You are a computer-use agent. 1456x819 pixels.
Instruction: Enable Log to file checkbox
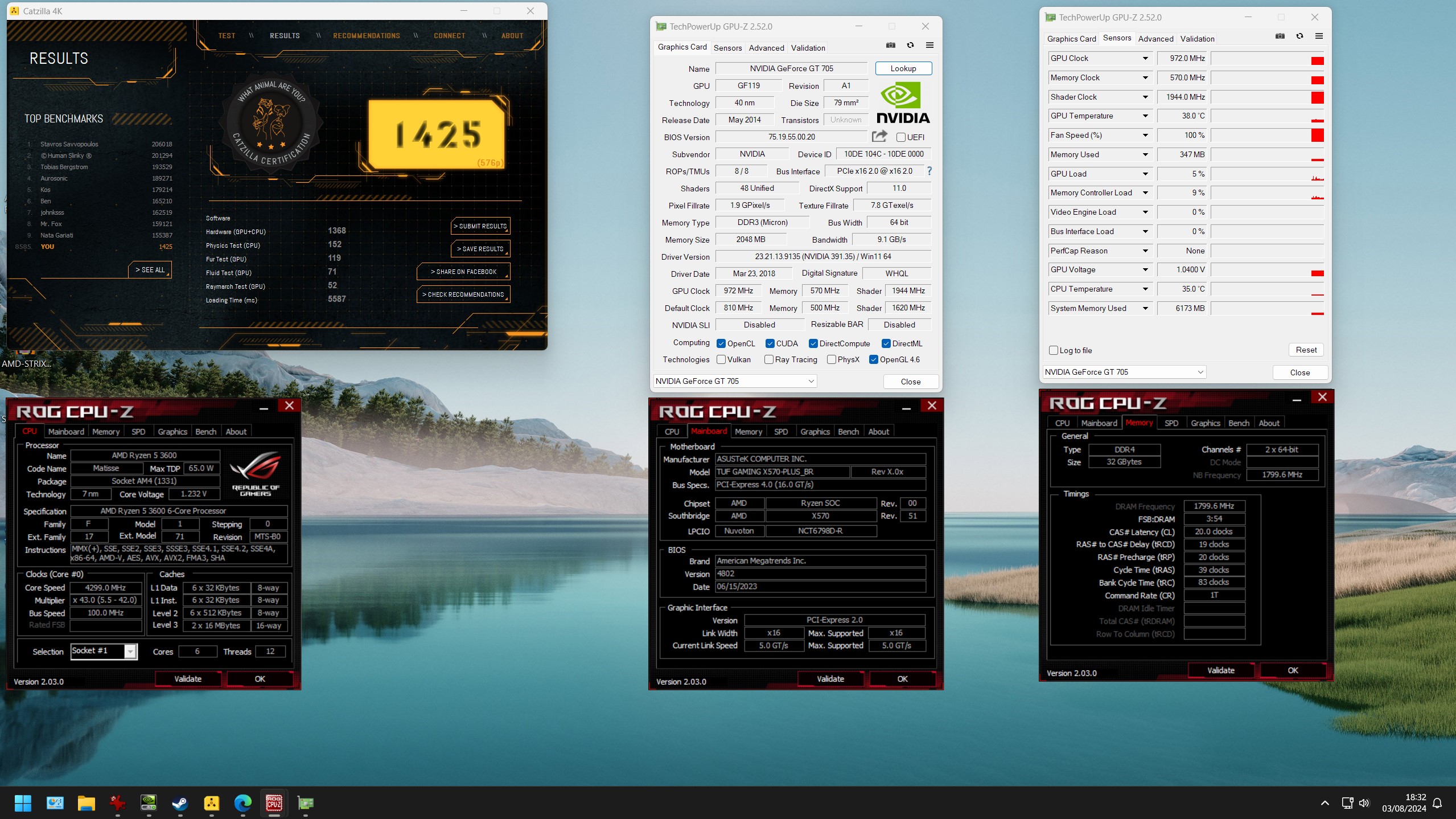point(1054,350)
